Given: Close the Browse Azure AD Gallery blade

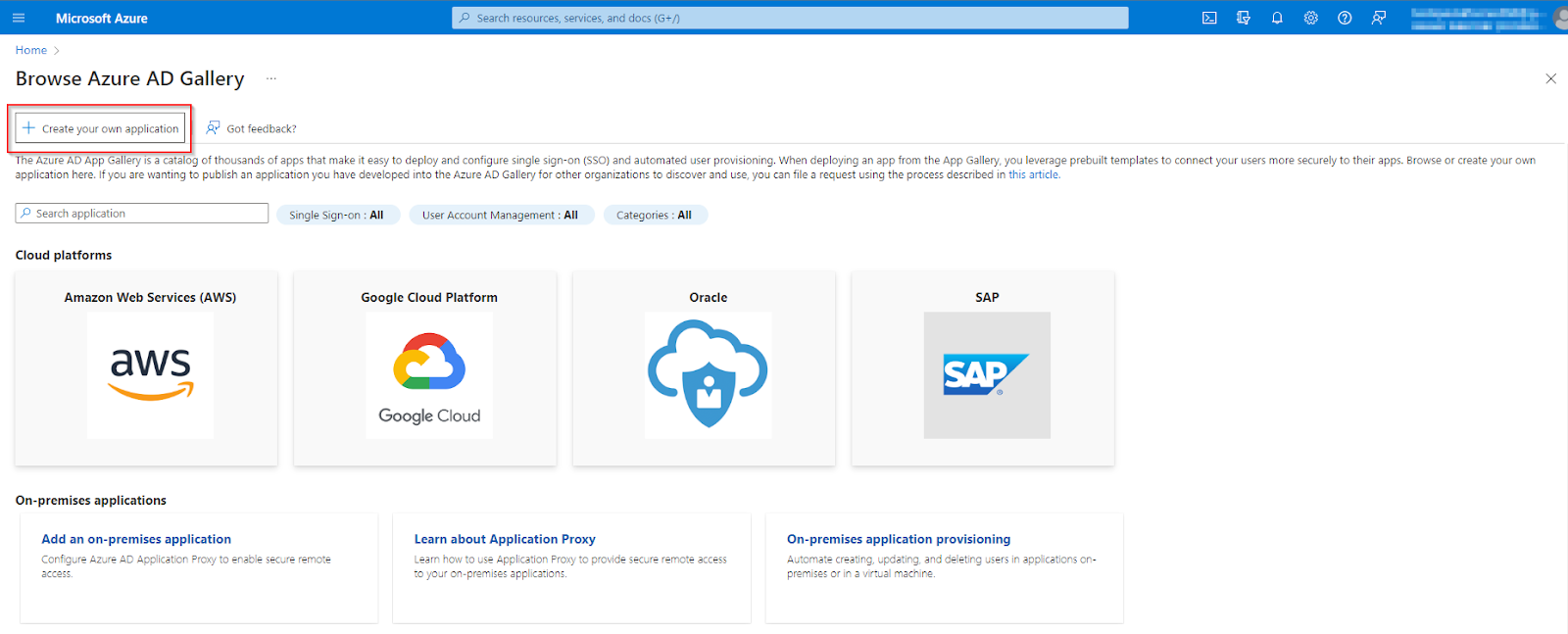Looking at the screenshot, I should click(x=1550, y=78).
